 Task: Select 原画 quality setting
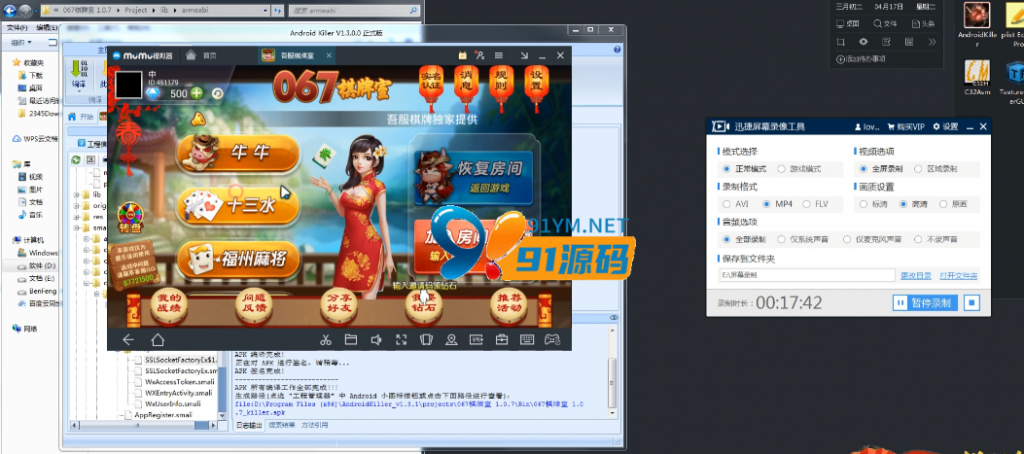click(953, 204)
